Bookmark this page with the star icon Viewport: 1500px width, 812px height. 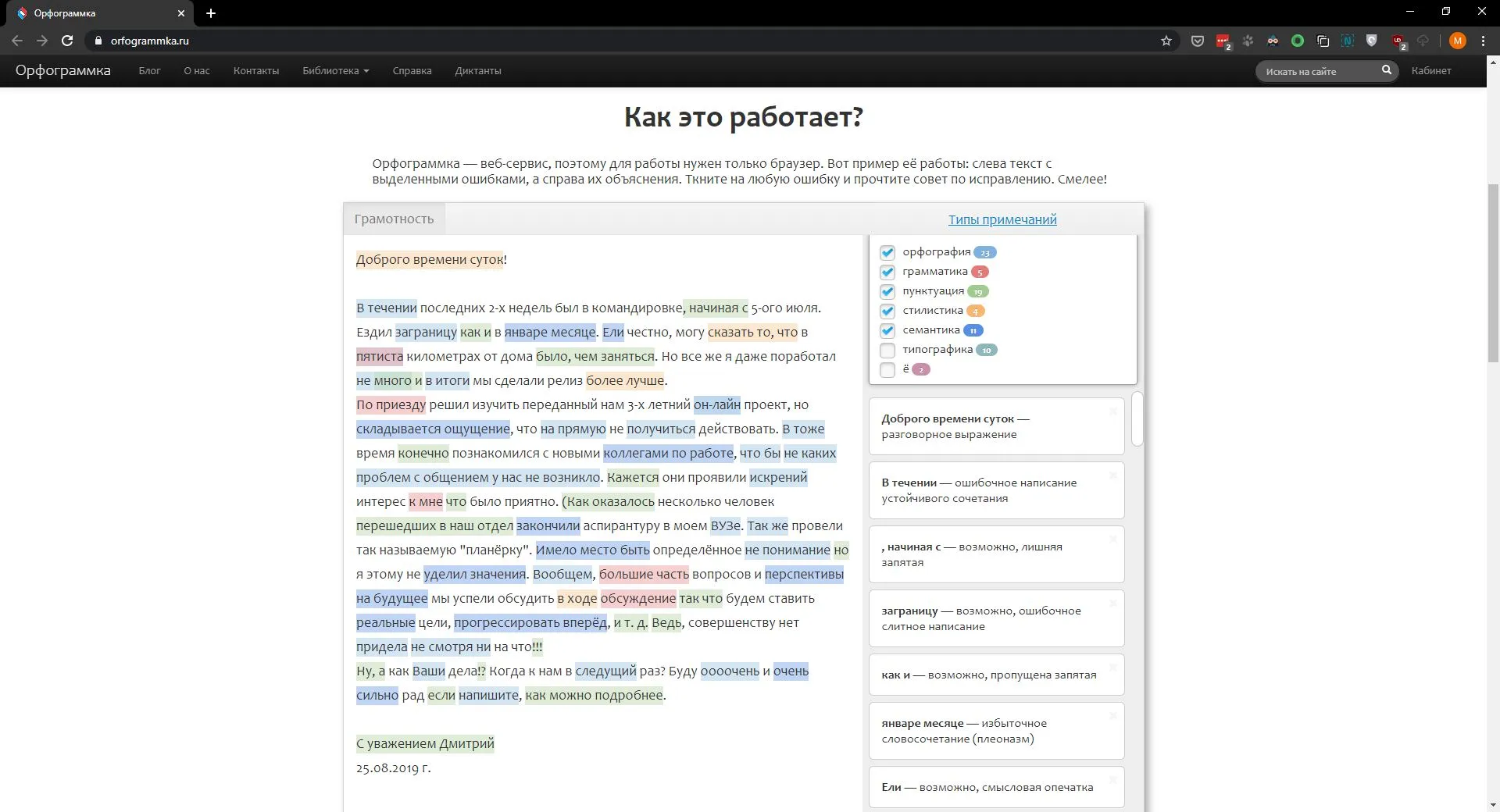pyautogui.click(x=1166, y=41)
